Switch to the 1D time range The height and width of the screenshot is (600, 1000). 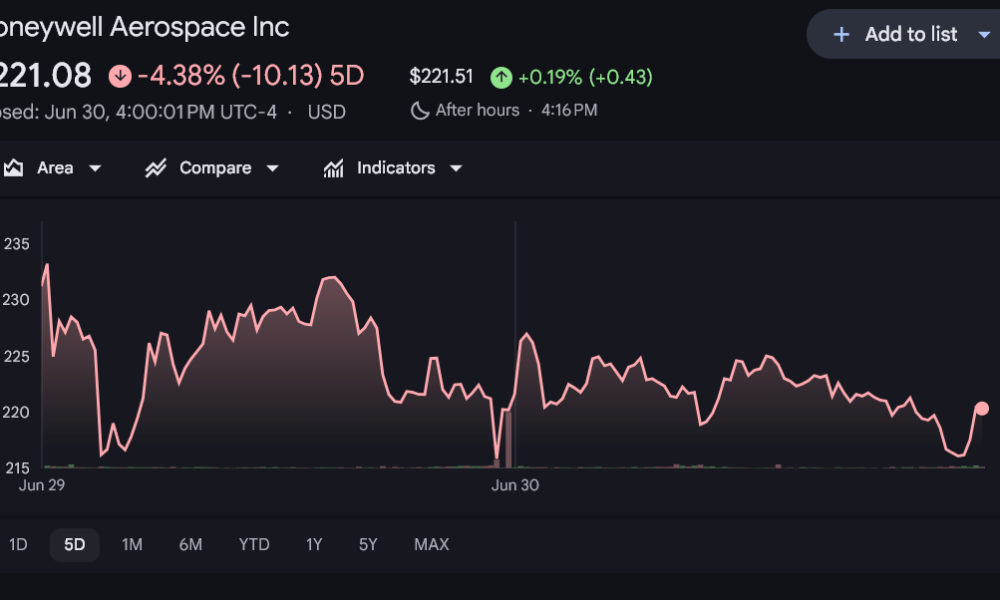18,545
